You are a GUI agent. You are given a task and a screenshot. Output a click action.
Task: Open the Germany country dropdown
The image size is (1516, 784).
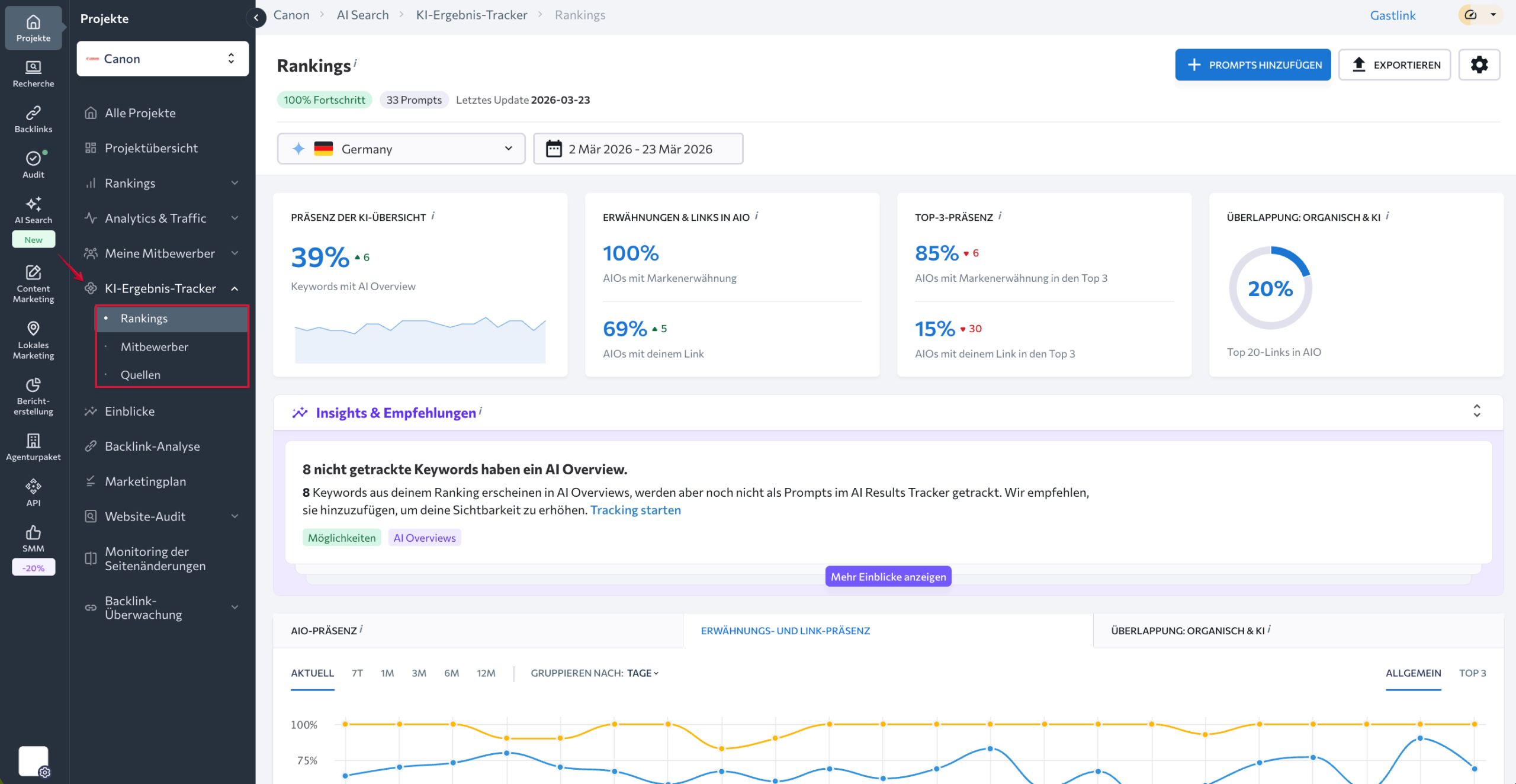coord(401,149)
